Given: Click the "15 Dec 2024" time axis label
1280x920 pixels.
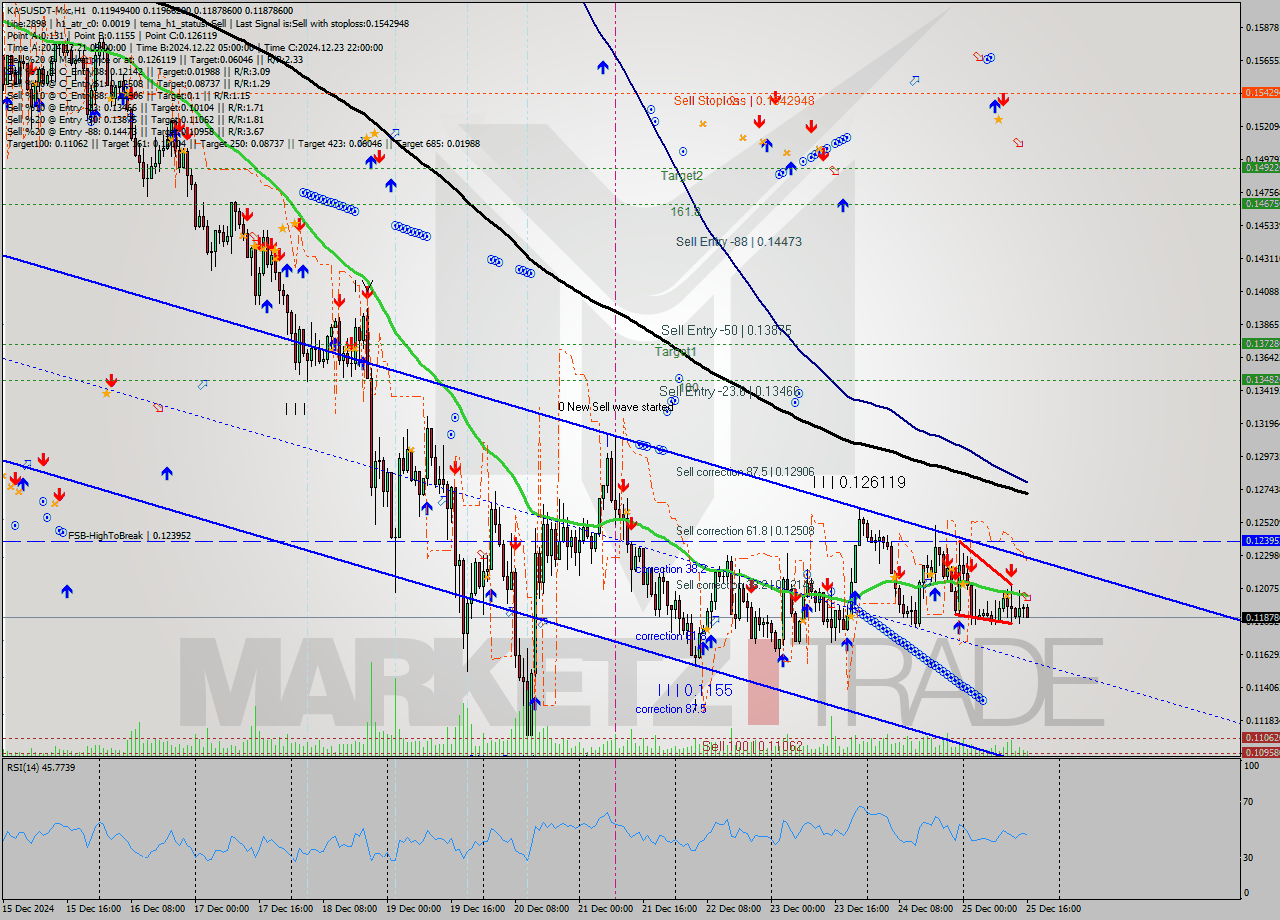Looking at the screenshot, I should [29, 908].
